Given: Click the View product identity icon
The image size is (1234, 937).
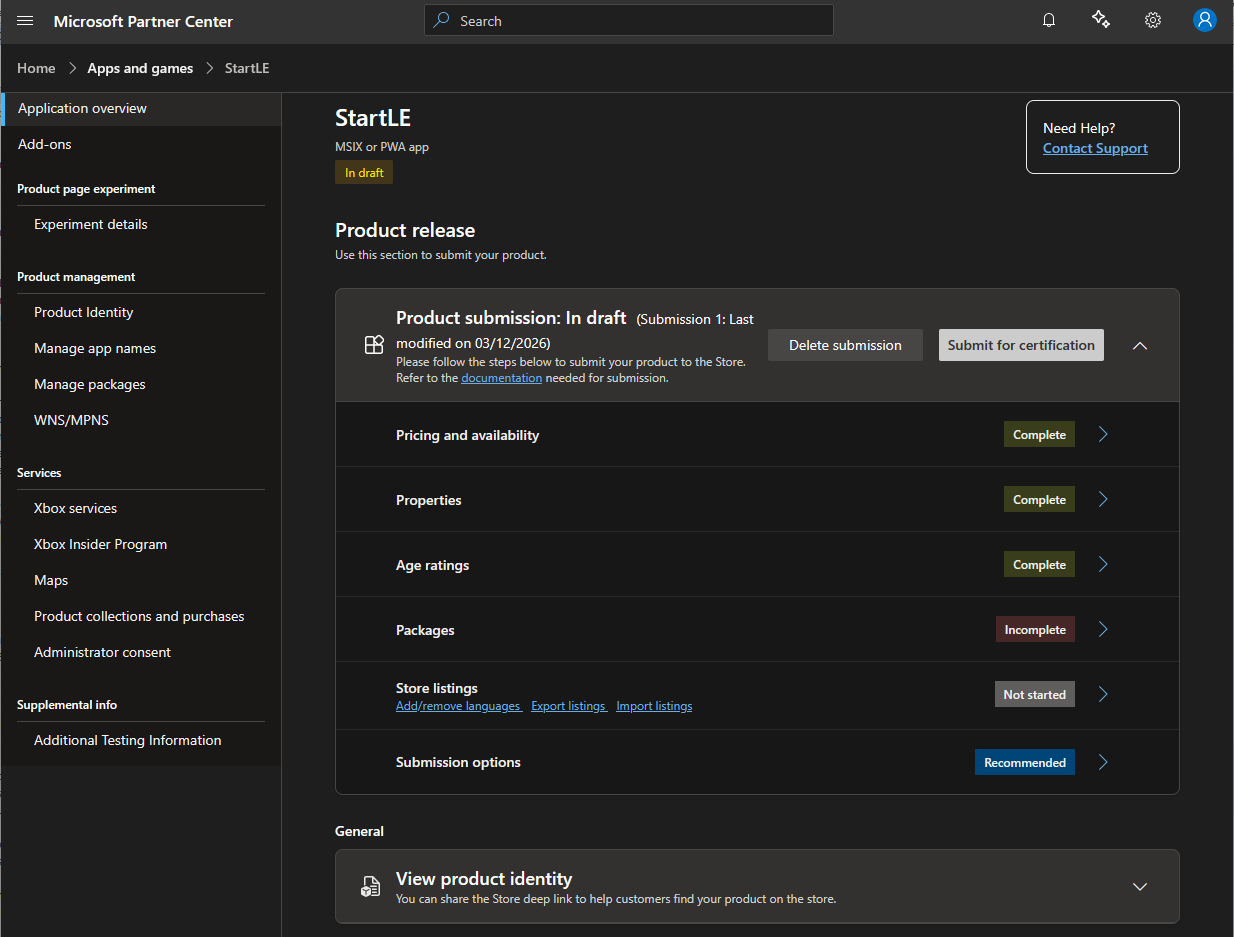Looking at the screenshot, I should (371, 886).
